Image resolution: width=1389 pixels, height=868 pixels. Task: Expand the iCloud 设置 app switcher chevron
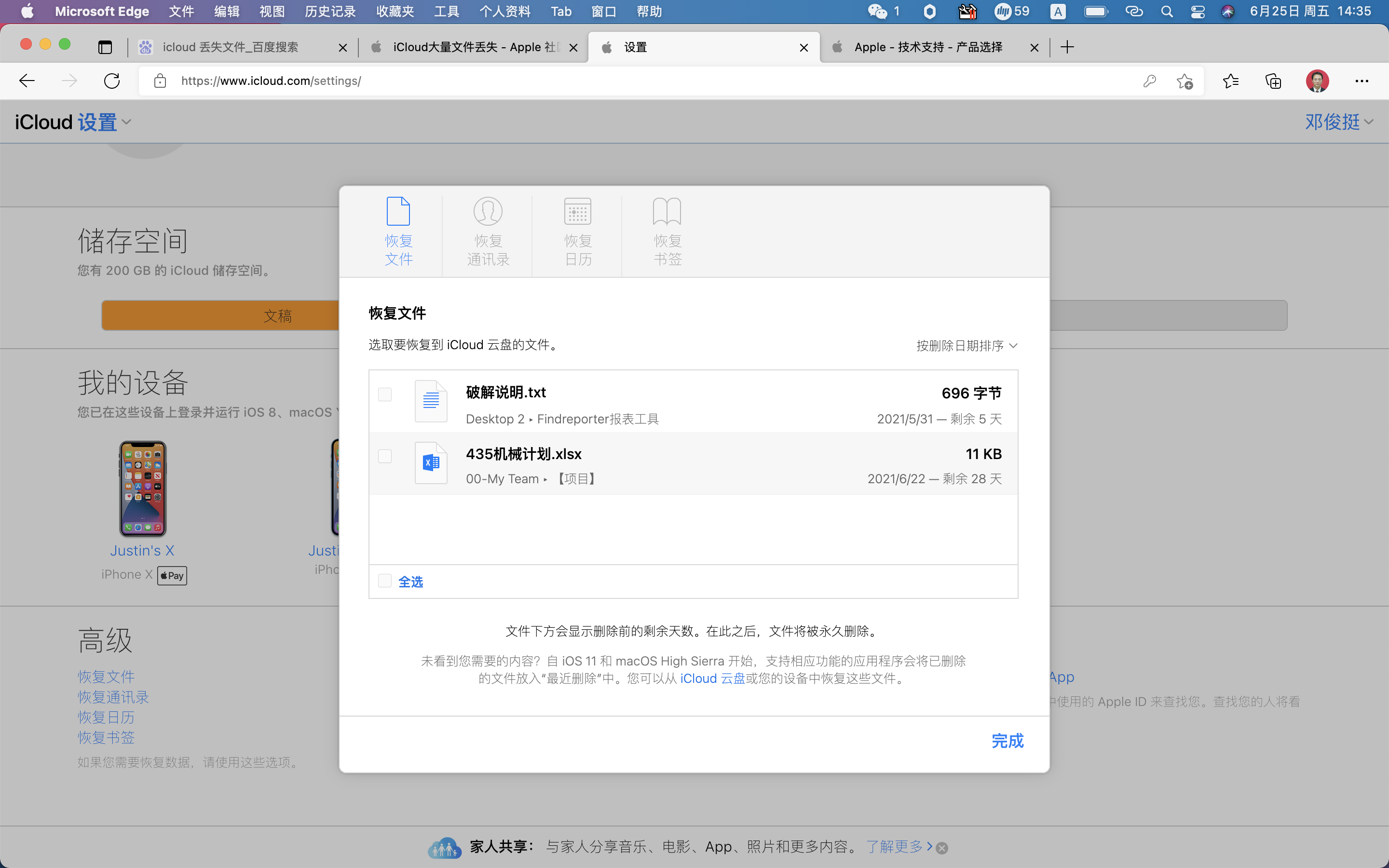click(127, 122)
